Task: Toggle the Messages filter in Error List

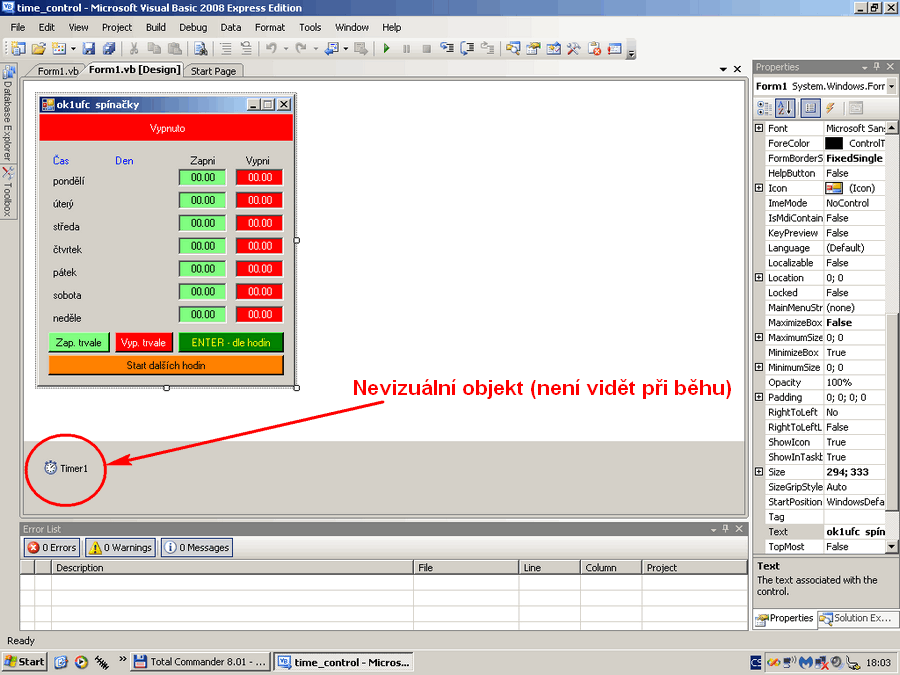Action: click(197, 547)
